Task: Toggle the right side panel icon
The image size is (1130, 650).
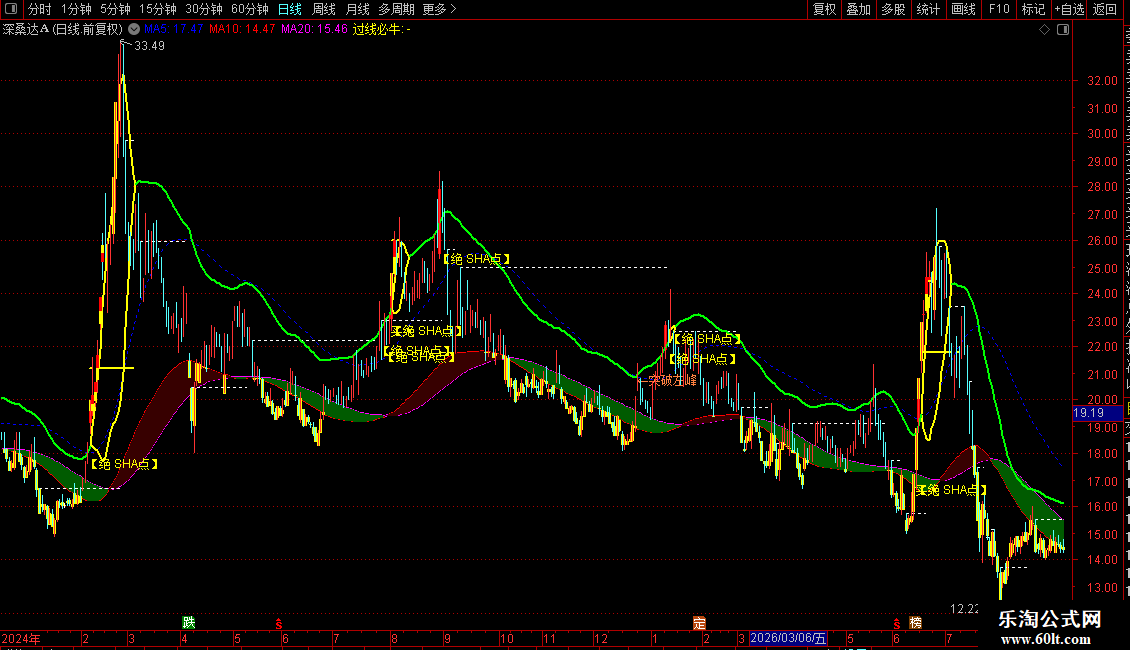Action: point(1063,30)
